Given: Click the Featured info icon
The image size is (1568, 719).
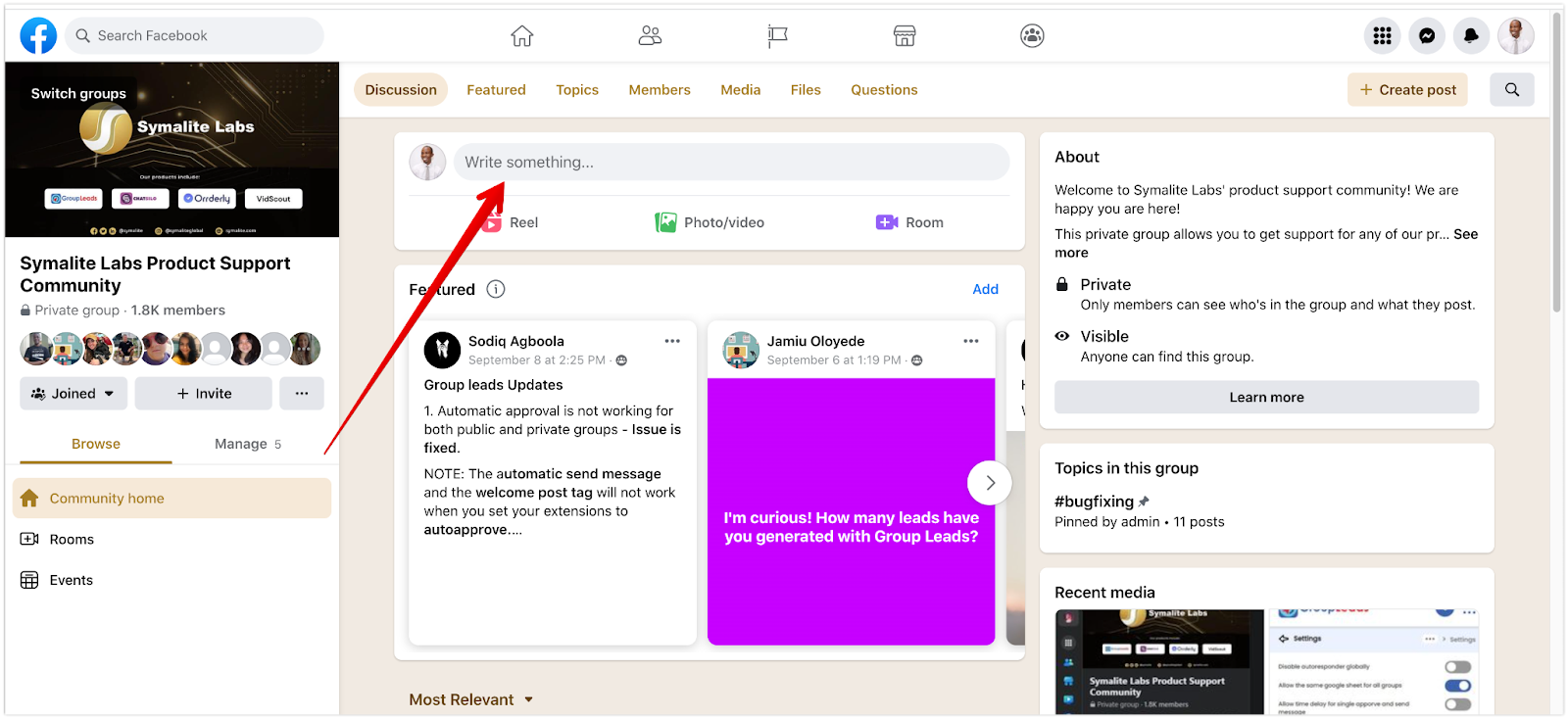Looking at the screenshot, I should pos(496,289).
